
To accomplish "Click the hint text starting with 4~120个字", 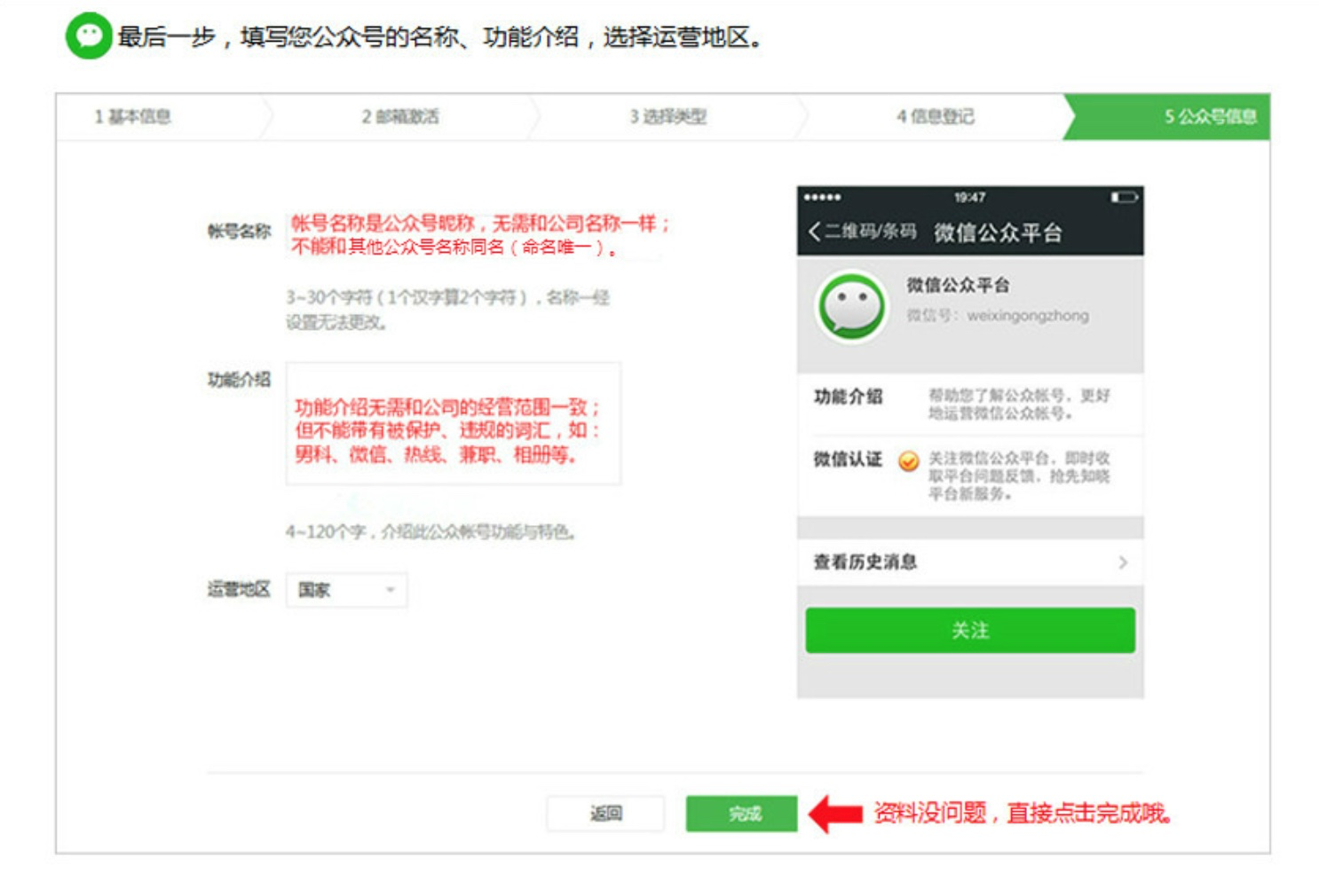I will pos(431,532).
